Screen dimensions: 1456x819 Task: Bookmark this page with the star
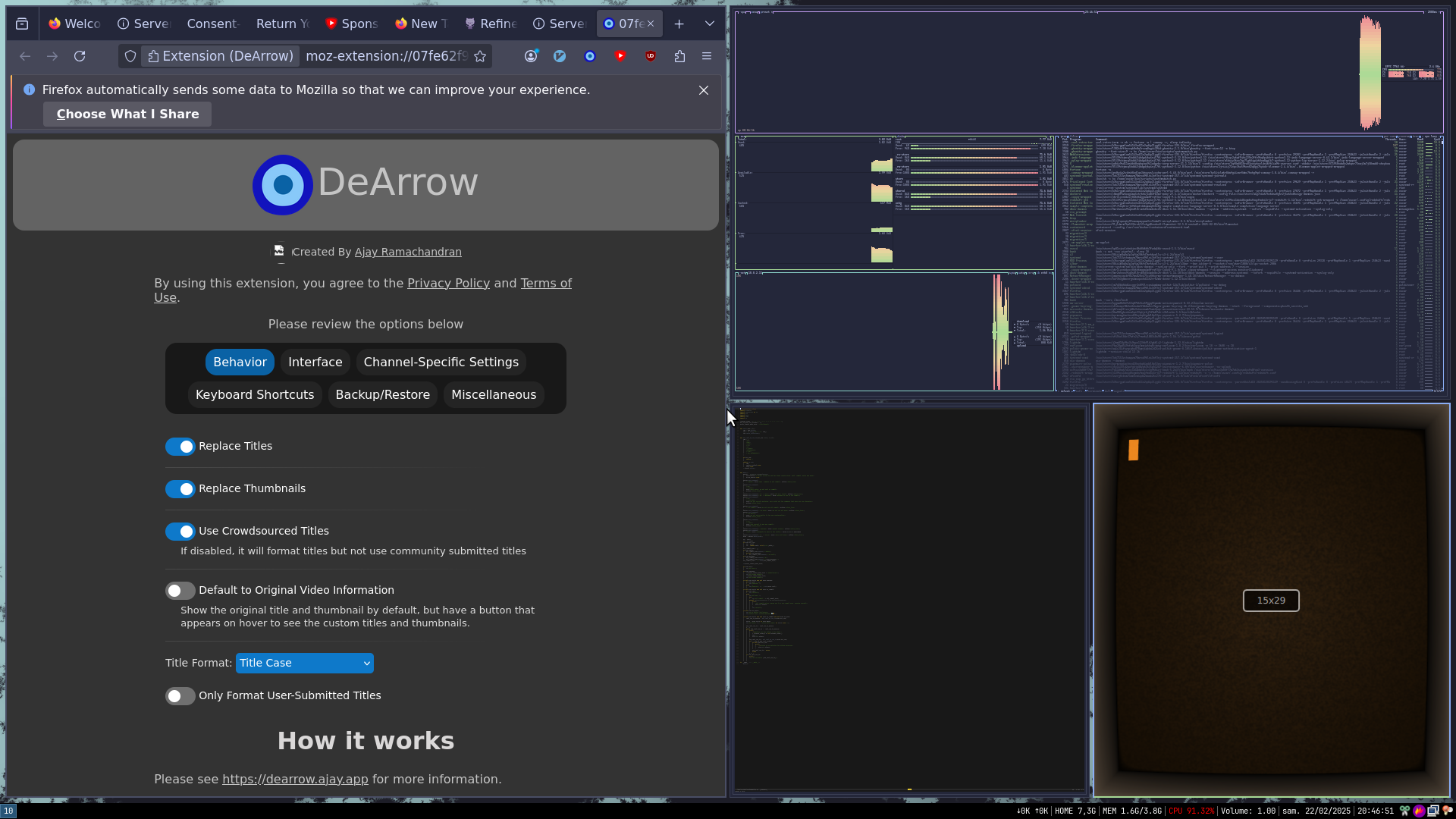point(480,56)
